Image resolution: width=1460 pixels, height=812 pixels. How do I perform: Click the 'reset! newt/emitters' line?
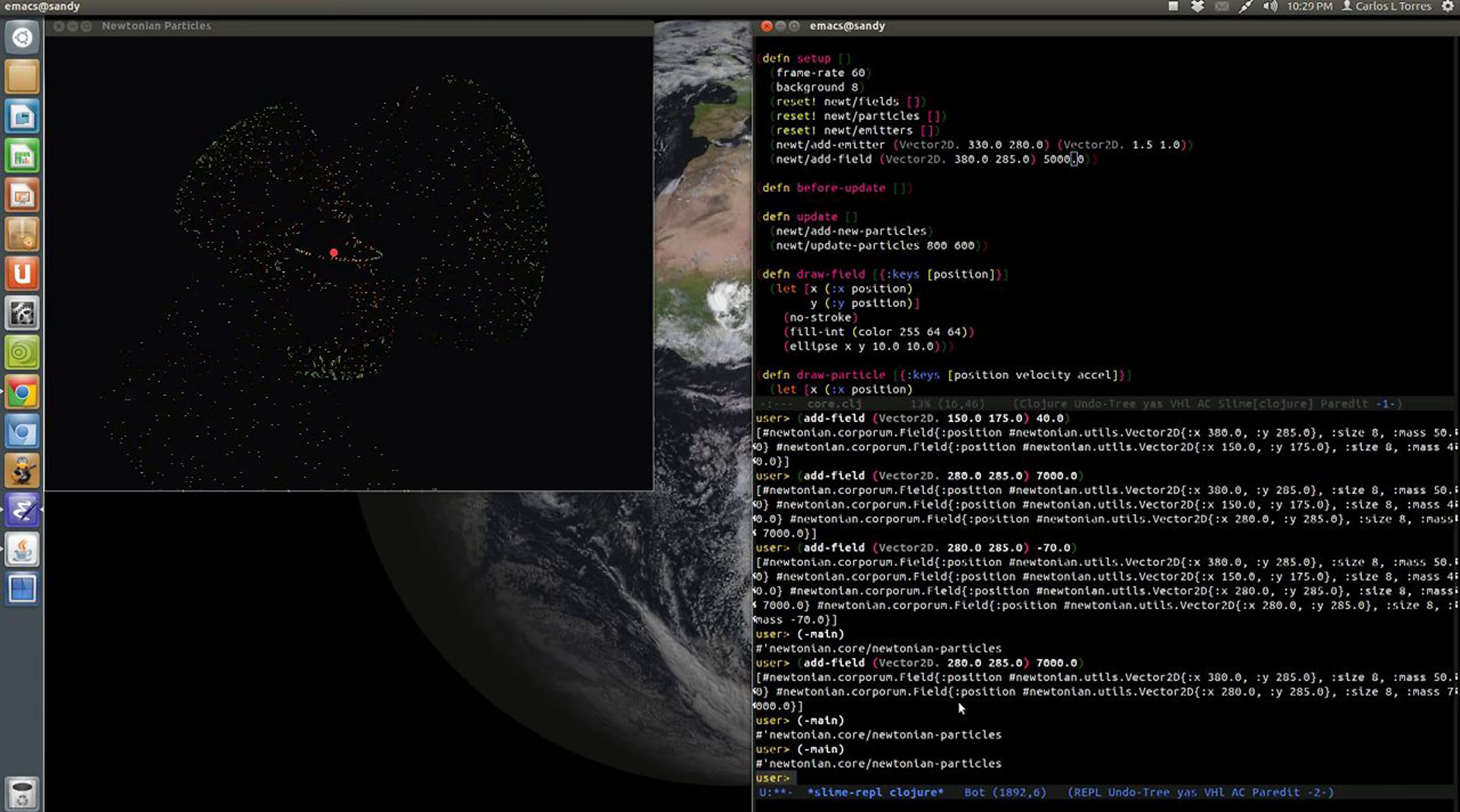pyautogui.click(x=855, y=131)
